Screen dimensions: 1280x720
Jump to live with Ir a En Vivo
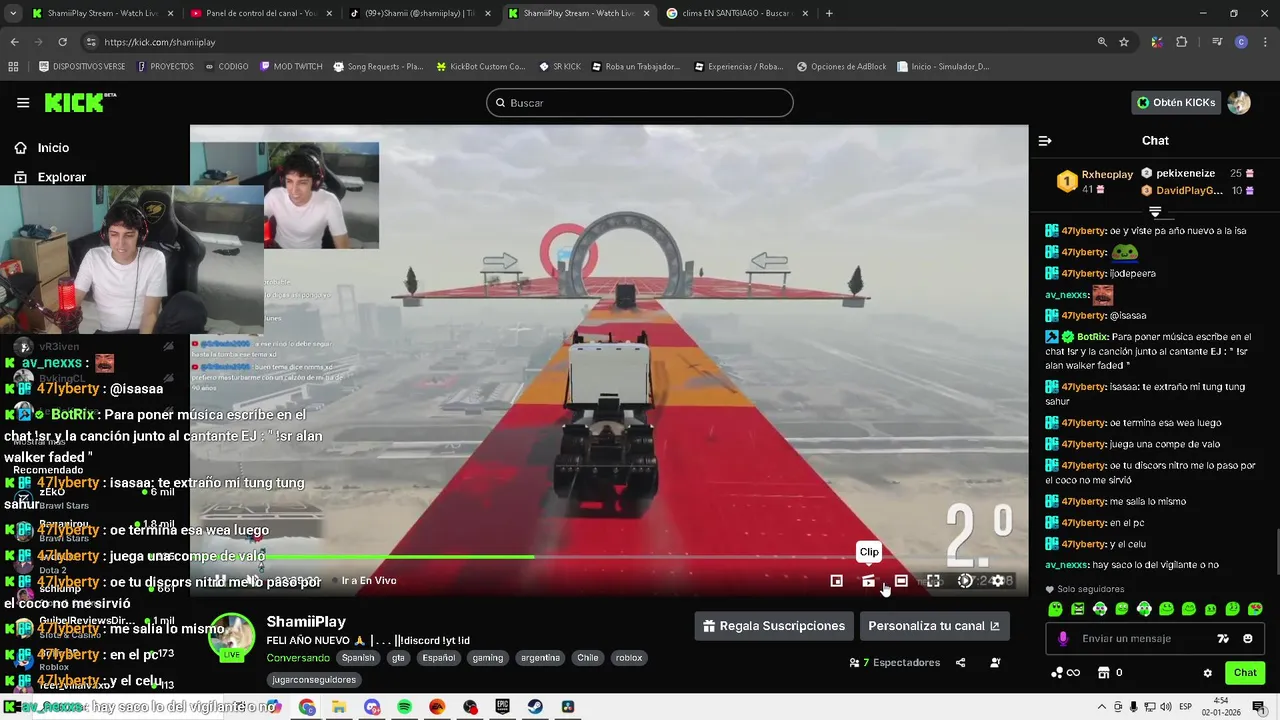coord(369,581)
